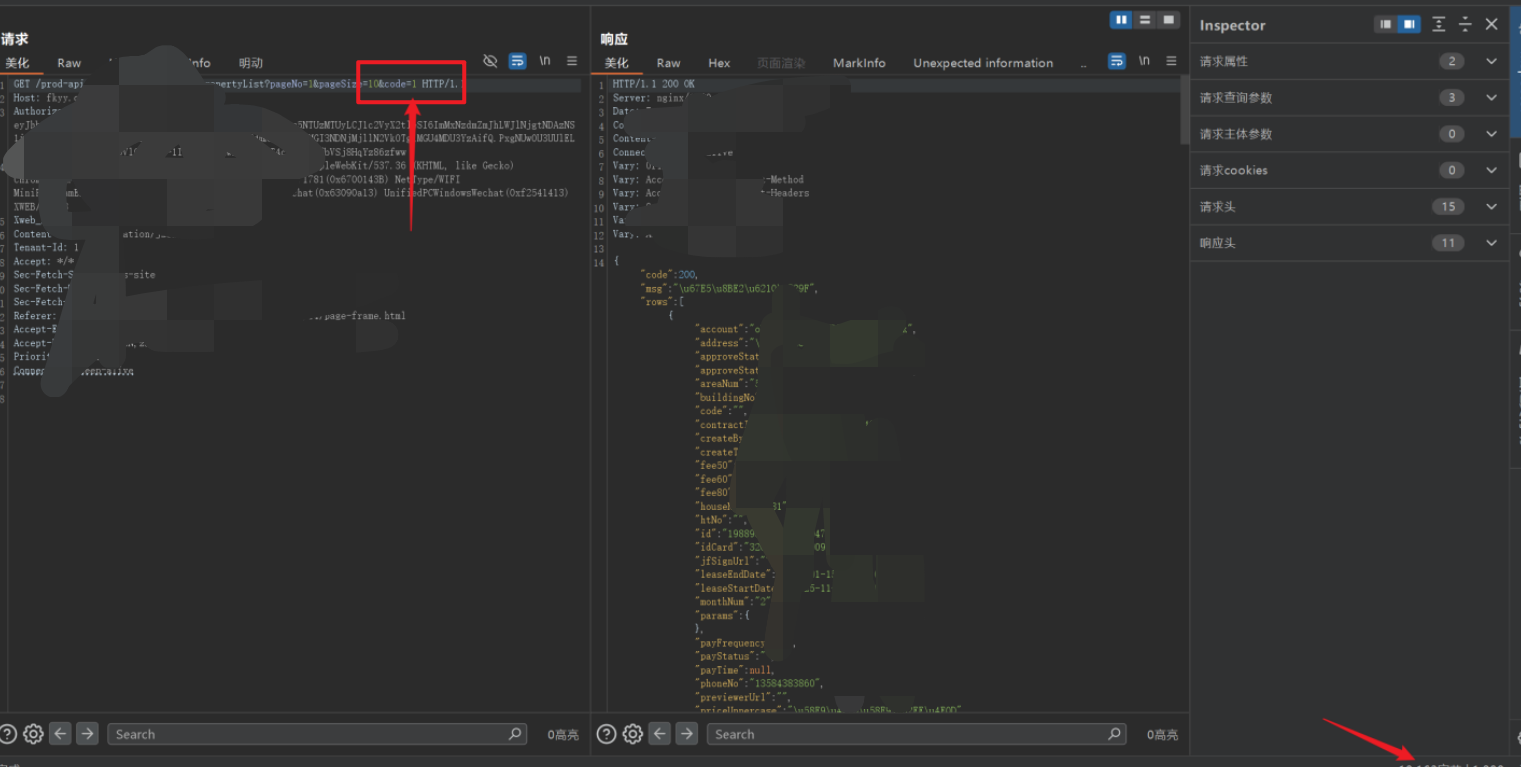The width and height of the screenshot is (1521, 767).
Task: Open the Unexpected information response tab
Action: pyautogui.click(x=983, y=63)
